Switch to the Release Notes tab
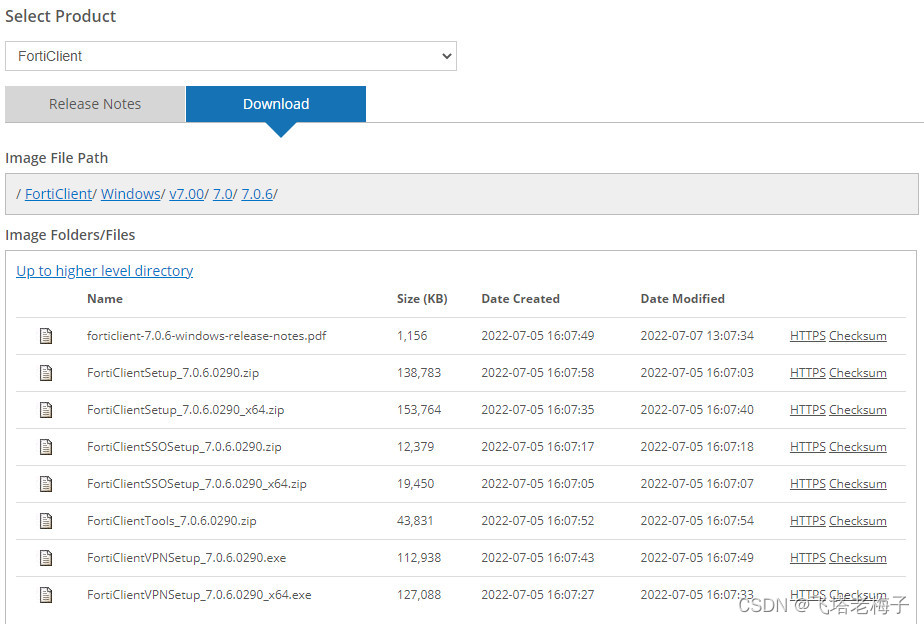 95,104
